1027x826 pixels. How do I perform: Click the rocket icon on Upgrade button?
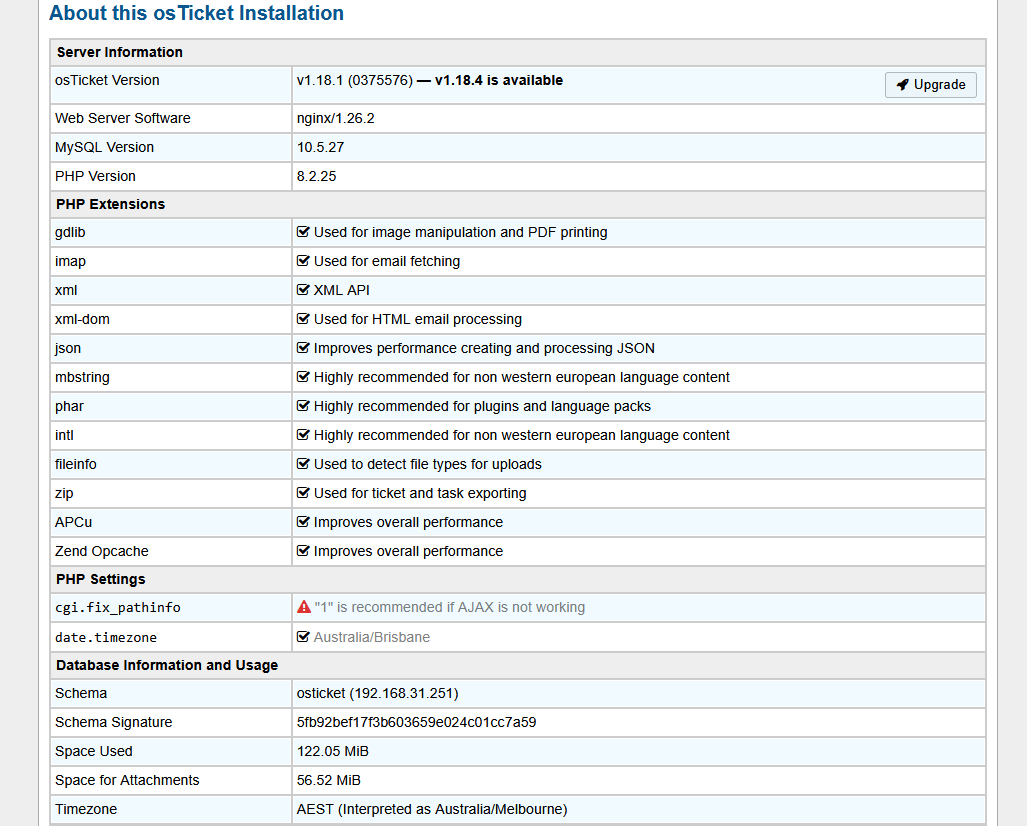[x=903, y=84]
